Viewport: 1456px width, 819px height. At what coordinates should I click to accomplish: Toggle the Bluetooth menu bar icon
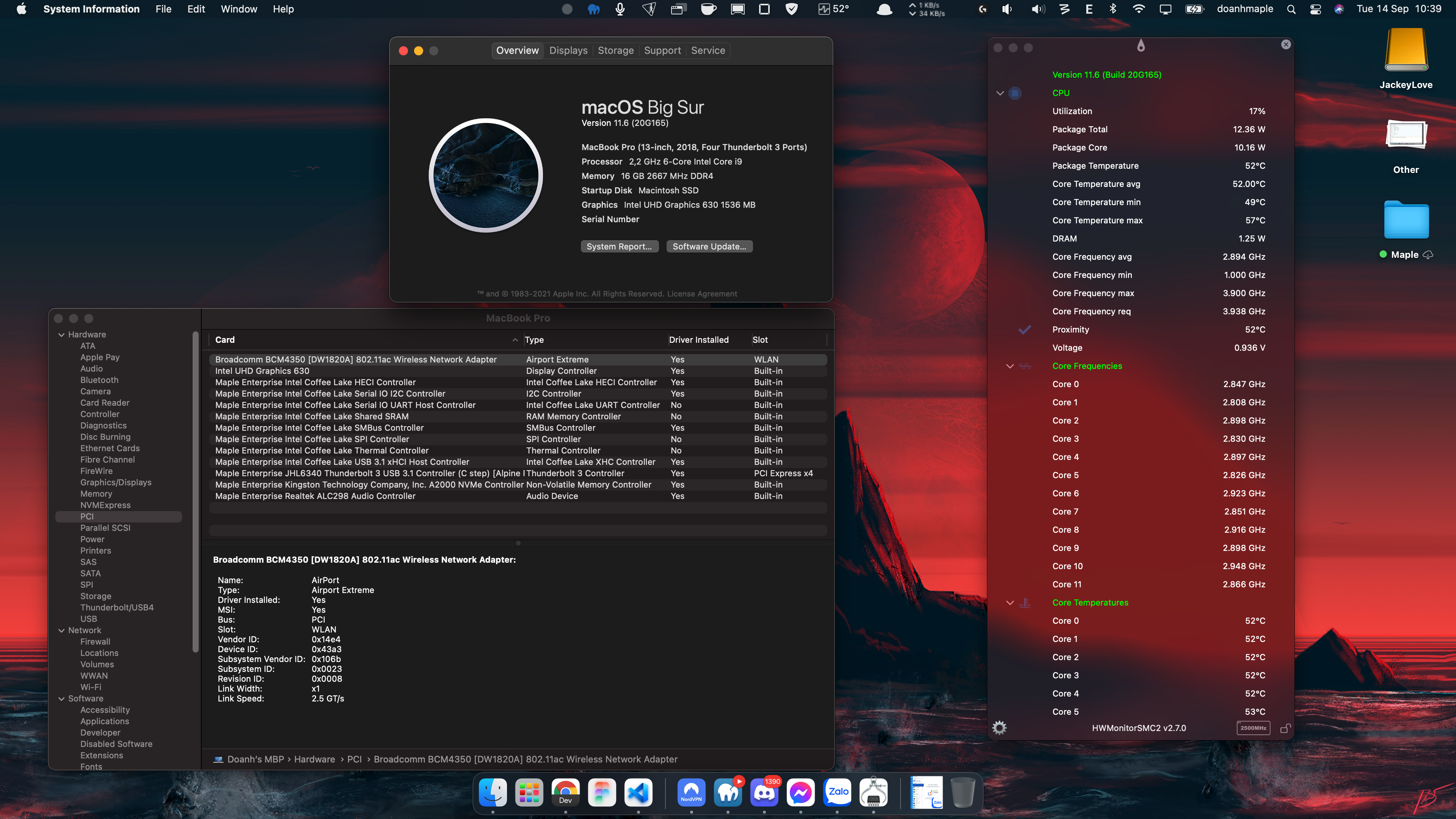1113,9
